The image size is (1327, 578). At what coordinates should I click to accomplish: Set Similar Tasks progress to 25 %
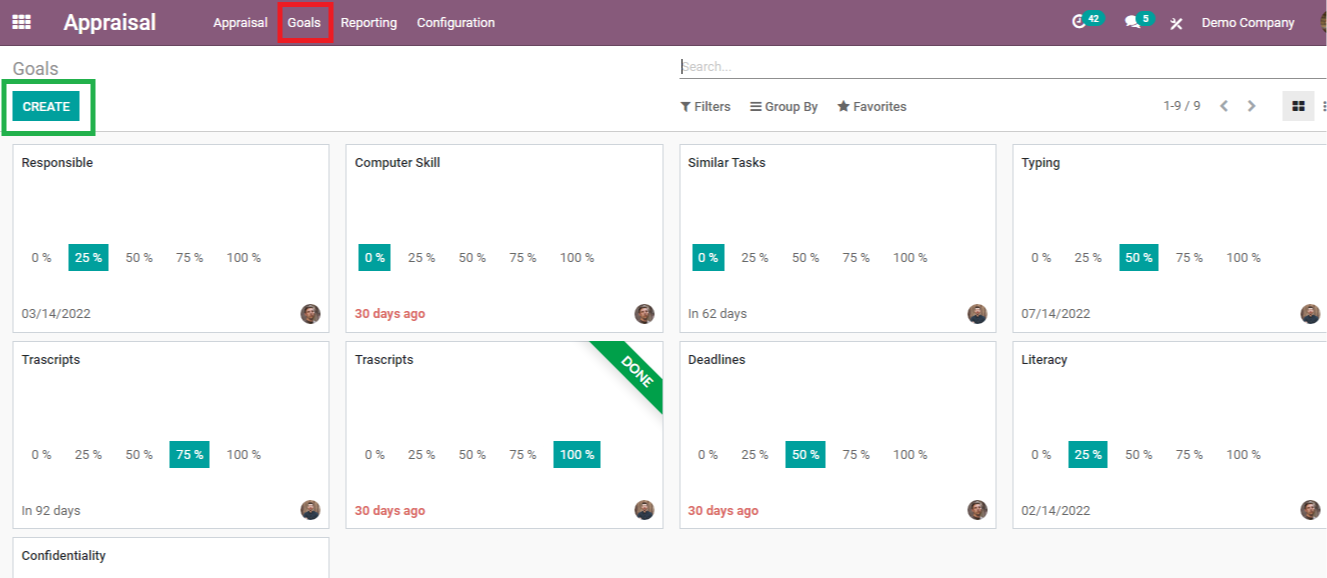click(x=755, y=258)
